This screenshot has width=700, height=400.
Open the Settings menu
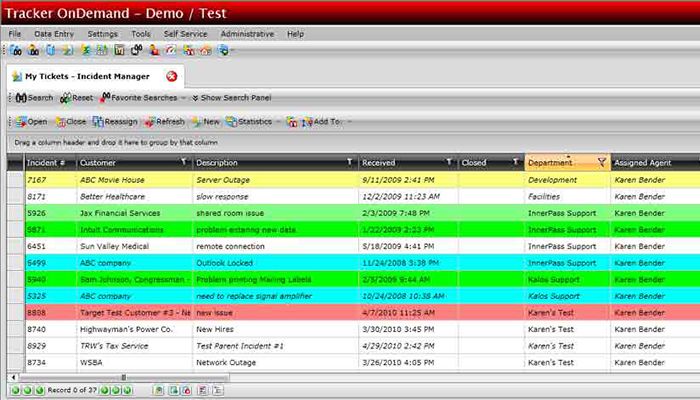point(103,34)
